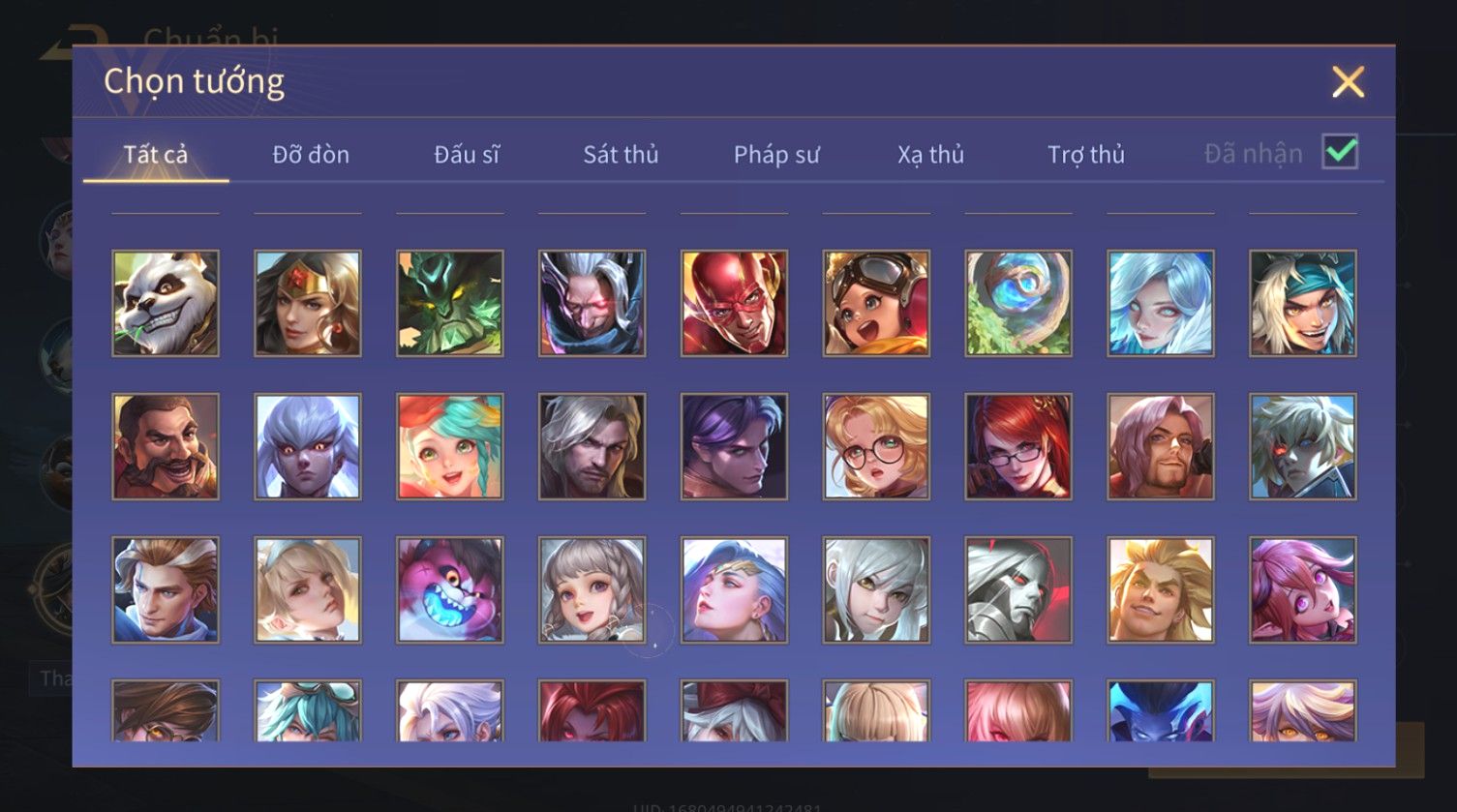This screenshot has height=812, width=1457.
Task: Select the mustached man hero portrait
Action: [166, 446]
